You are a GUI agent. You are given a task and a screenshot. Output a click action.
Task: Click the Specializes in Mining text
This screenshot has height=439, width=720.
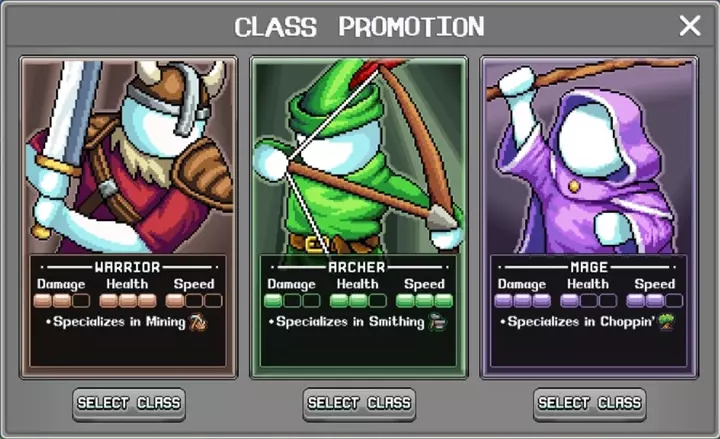(x=119, y=322)
